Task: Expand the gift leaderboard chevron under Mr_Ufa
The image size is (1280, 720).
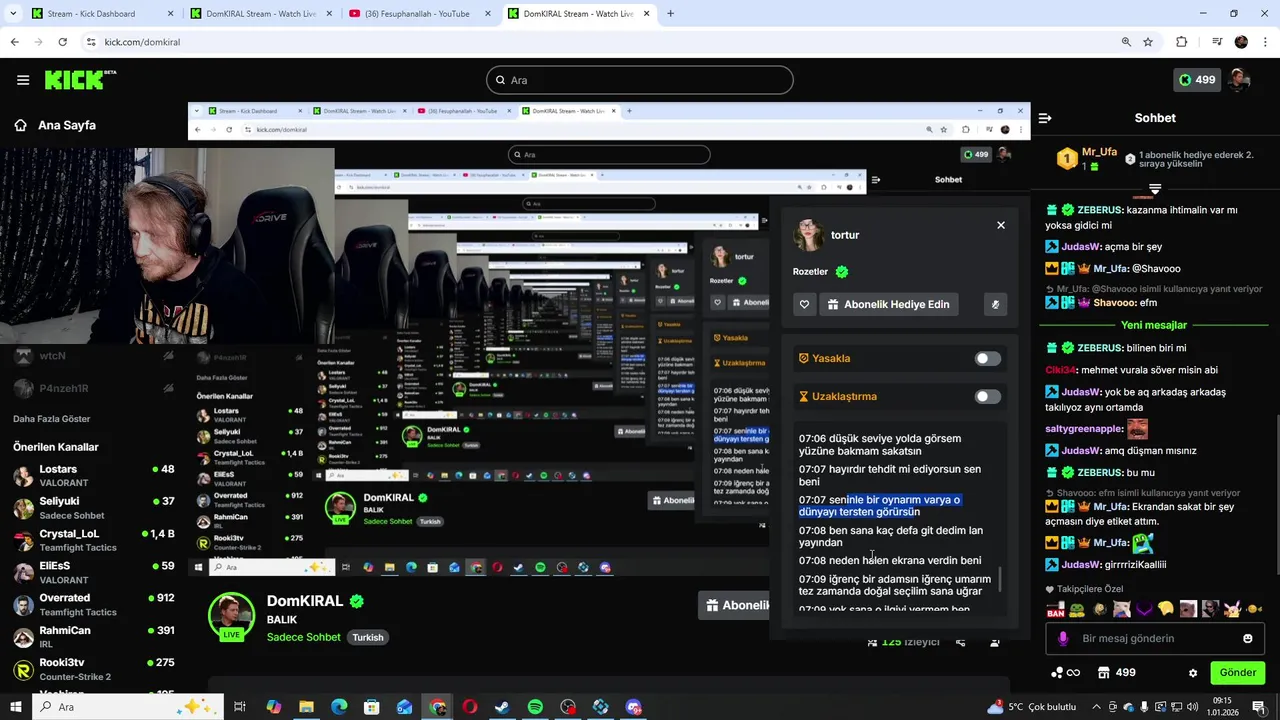Action: (1155, 188)
